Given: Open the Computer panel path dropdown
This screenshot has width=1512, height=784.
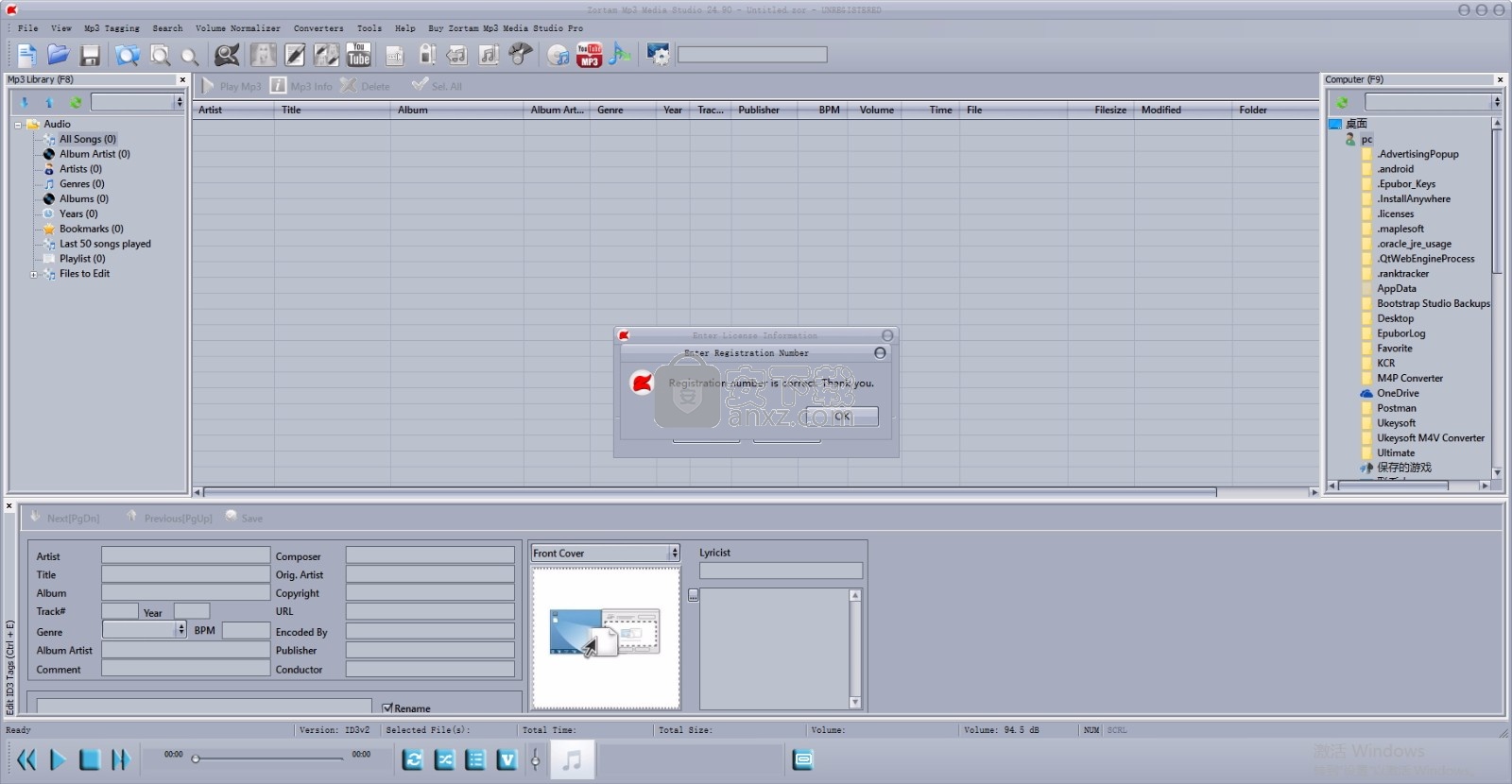Looking at the screenshot, I should [1496, 102].
